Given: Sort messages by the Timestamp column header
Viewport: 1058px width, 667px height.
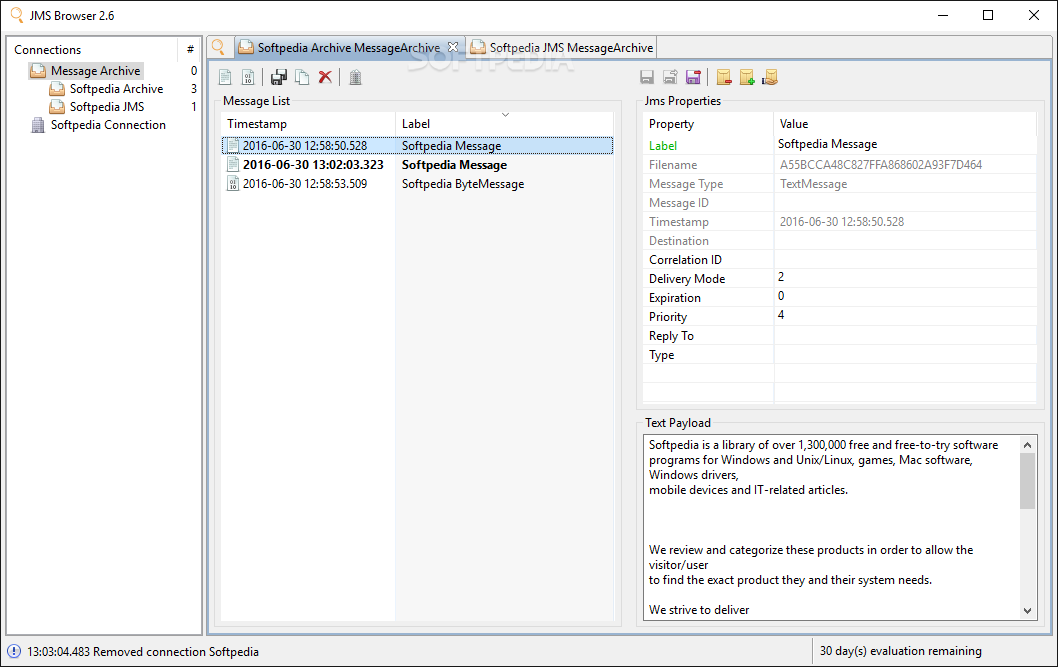Looking at the screenshot, I should [308, 124].
